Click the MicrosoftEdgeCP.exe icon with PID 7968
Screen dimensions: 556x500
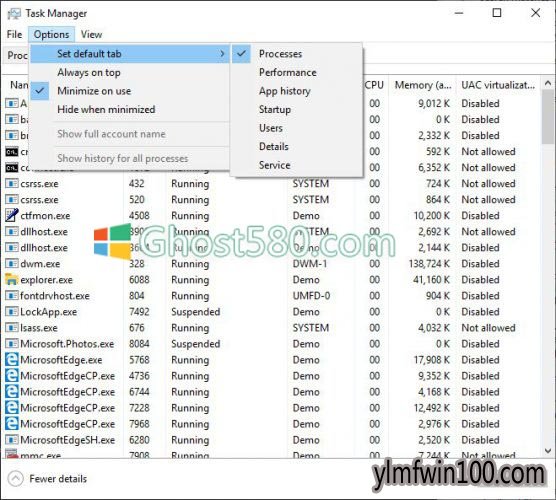[12, 424]
